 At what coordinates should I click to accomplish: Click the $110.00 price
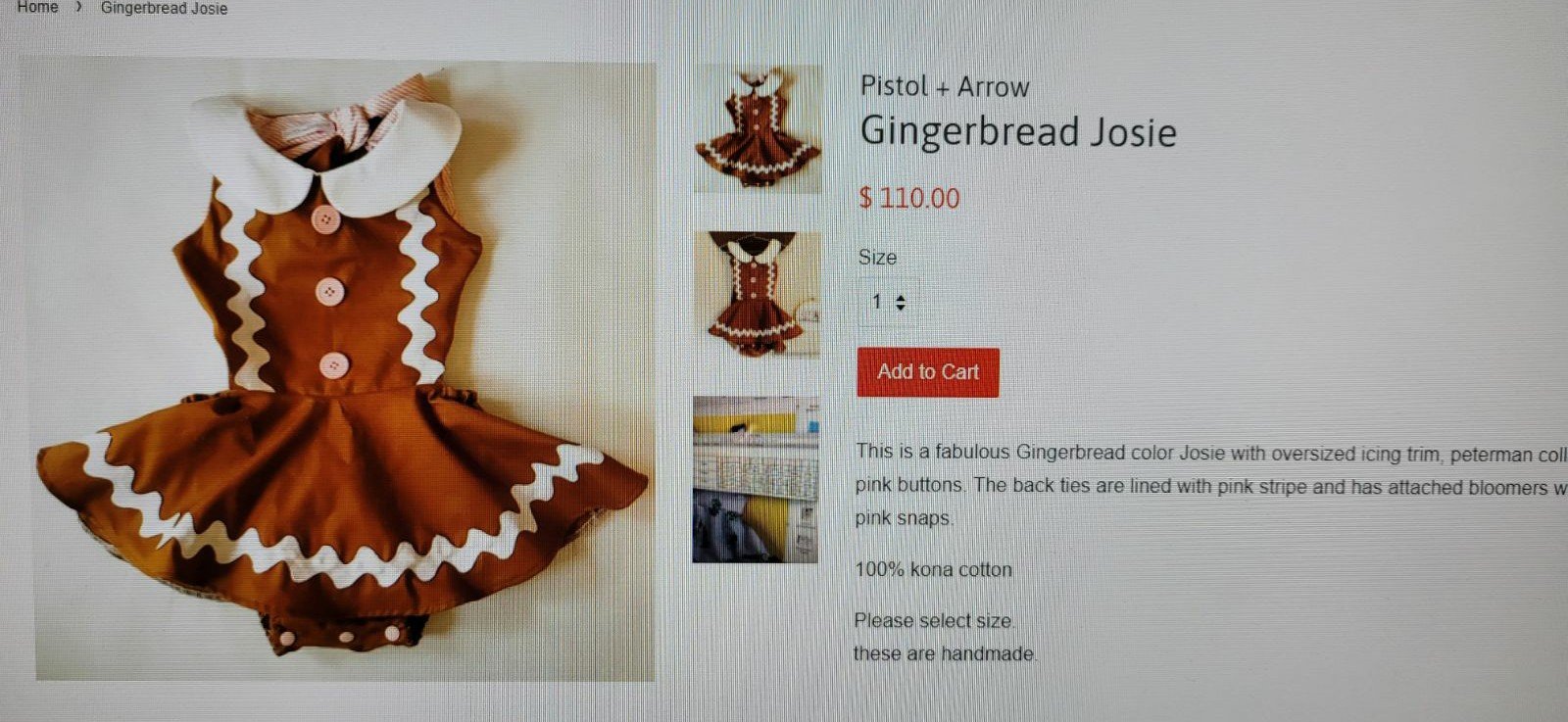909,198
